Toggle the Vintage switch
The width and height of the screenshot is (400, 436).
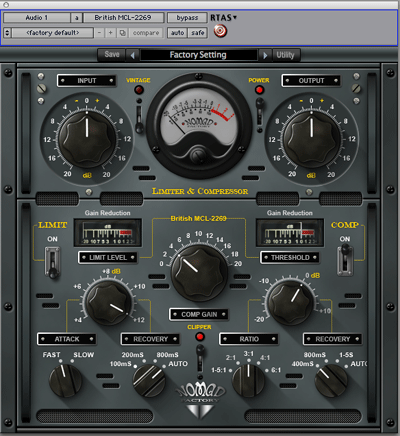(x=139, y=115)
